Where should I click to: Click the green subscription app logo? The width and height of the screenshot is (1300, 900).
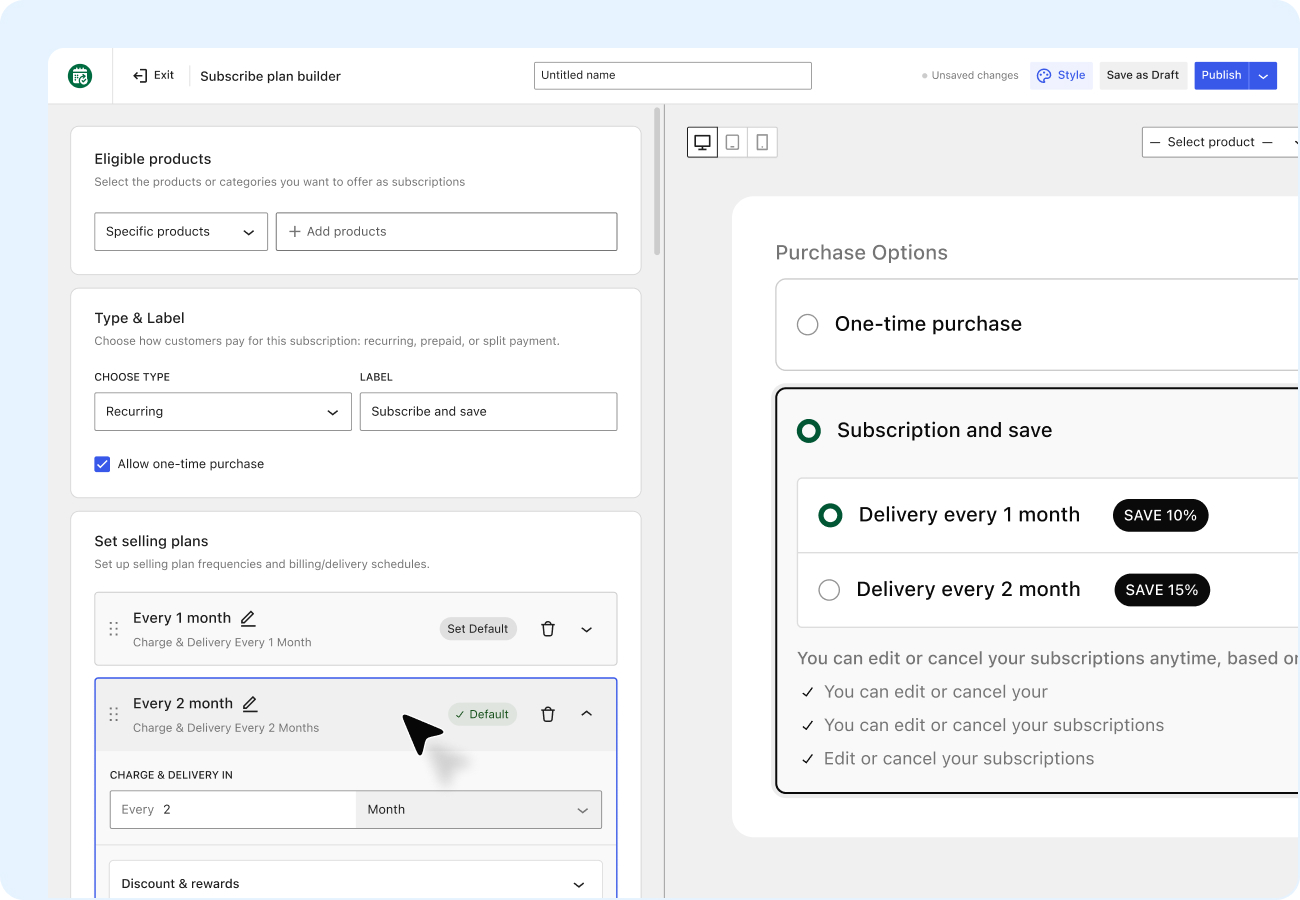click(80, 76)
